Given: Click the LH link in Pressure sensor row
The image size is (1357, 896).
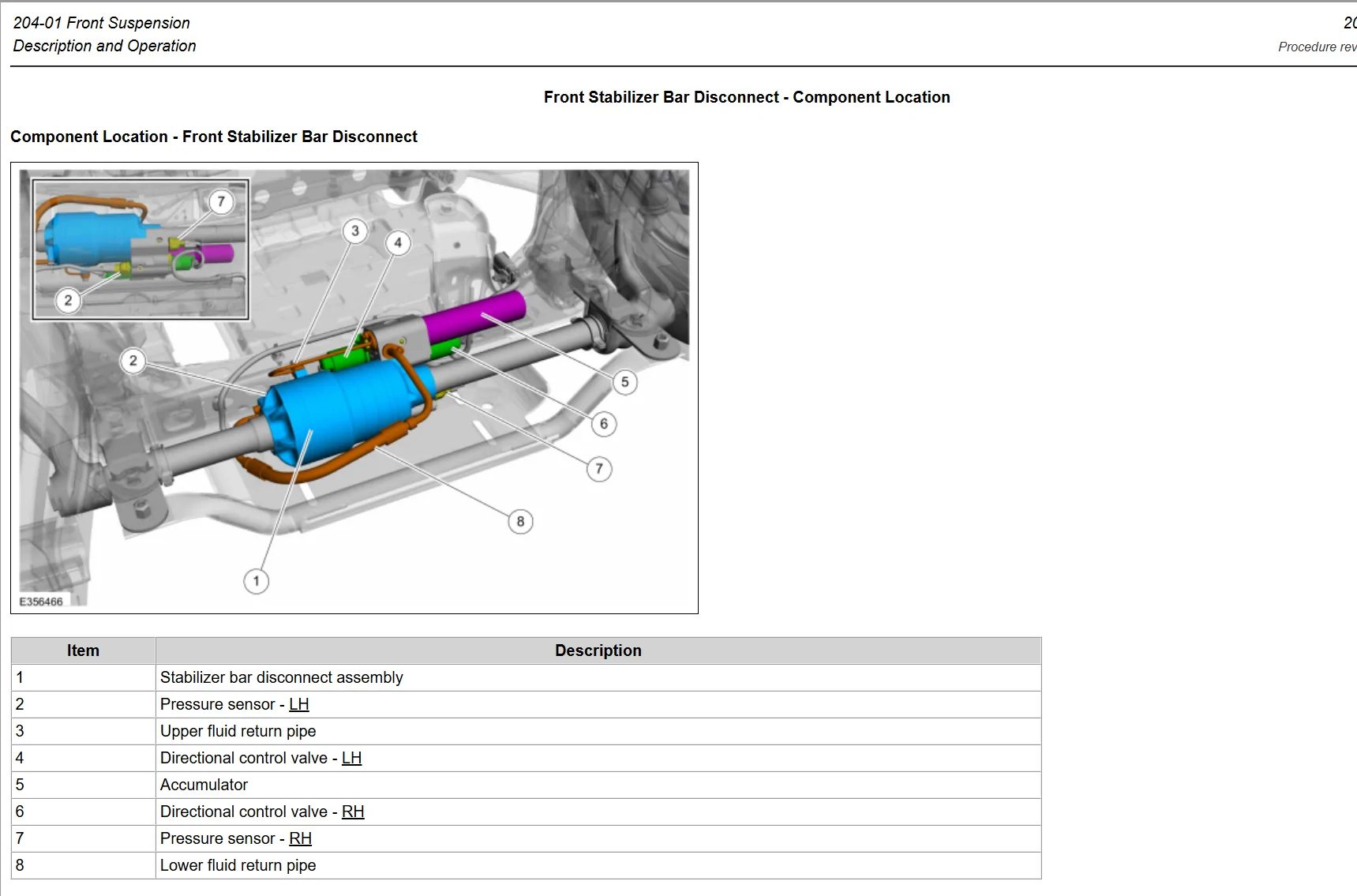Looking at the screenshot, I should 298,704.
